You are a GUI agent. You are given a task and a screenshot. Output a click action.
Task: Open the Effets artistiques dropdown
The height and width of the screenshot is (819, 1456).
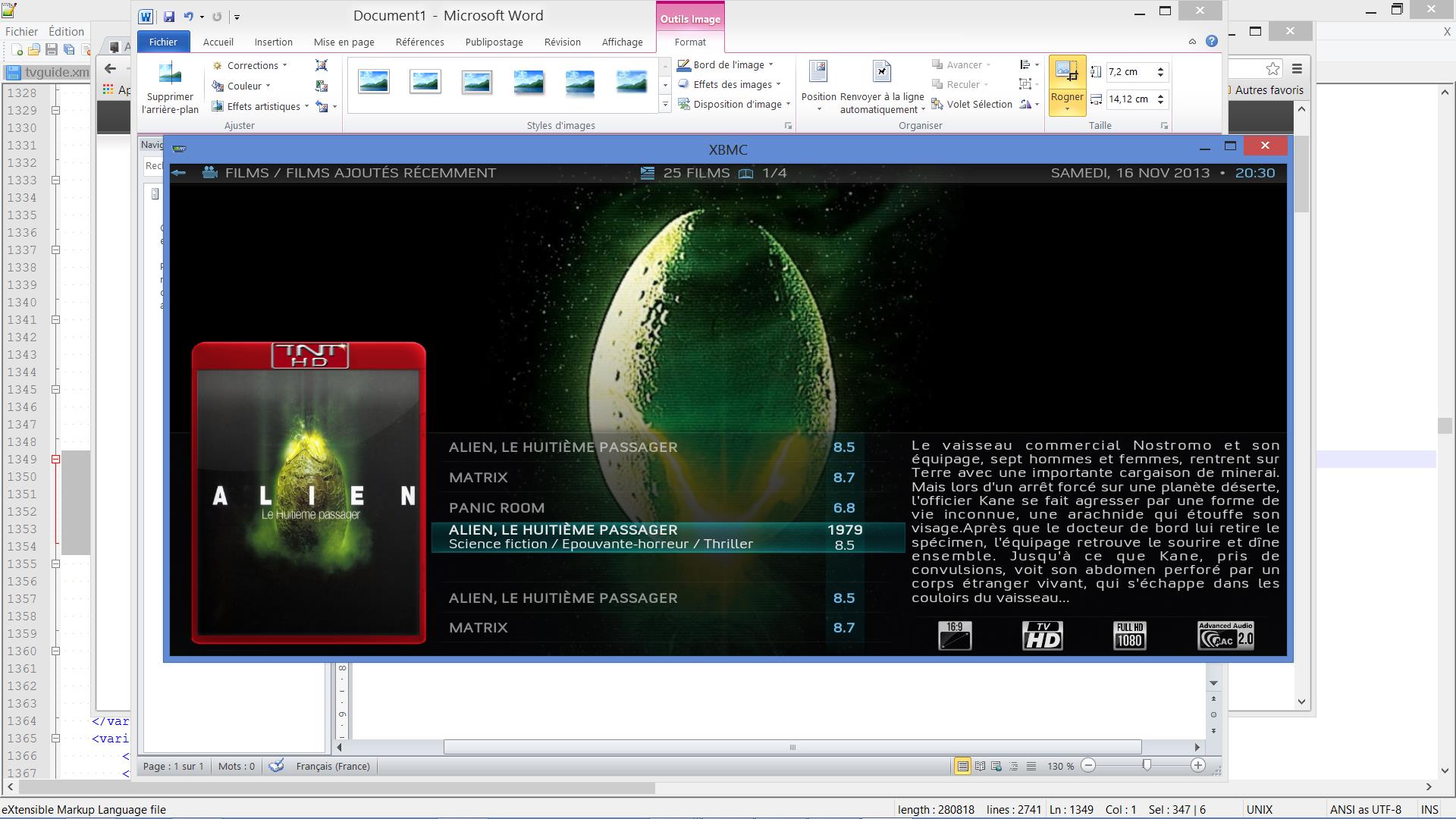260,106
